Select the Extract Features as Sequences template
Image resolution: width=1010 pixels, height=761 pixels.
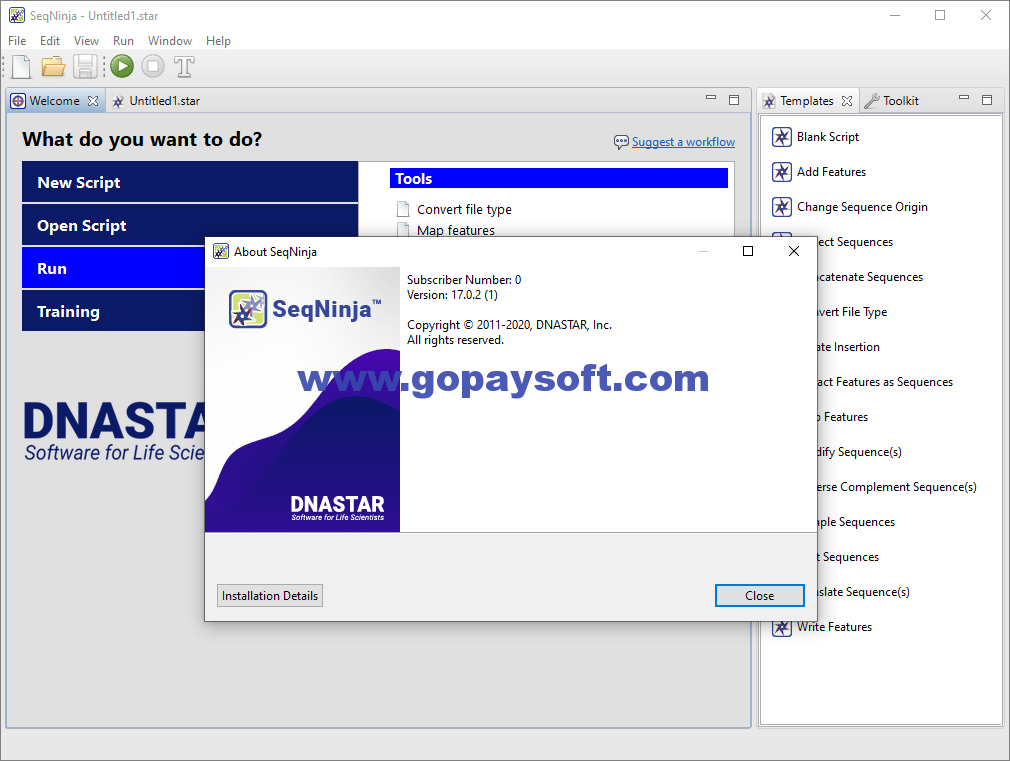pos(885,382)
